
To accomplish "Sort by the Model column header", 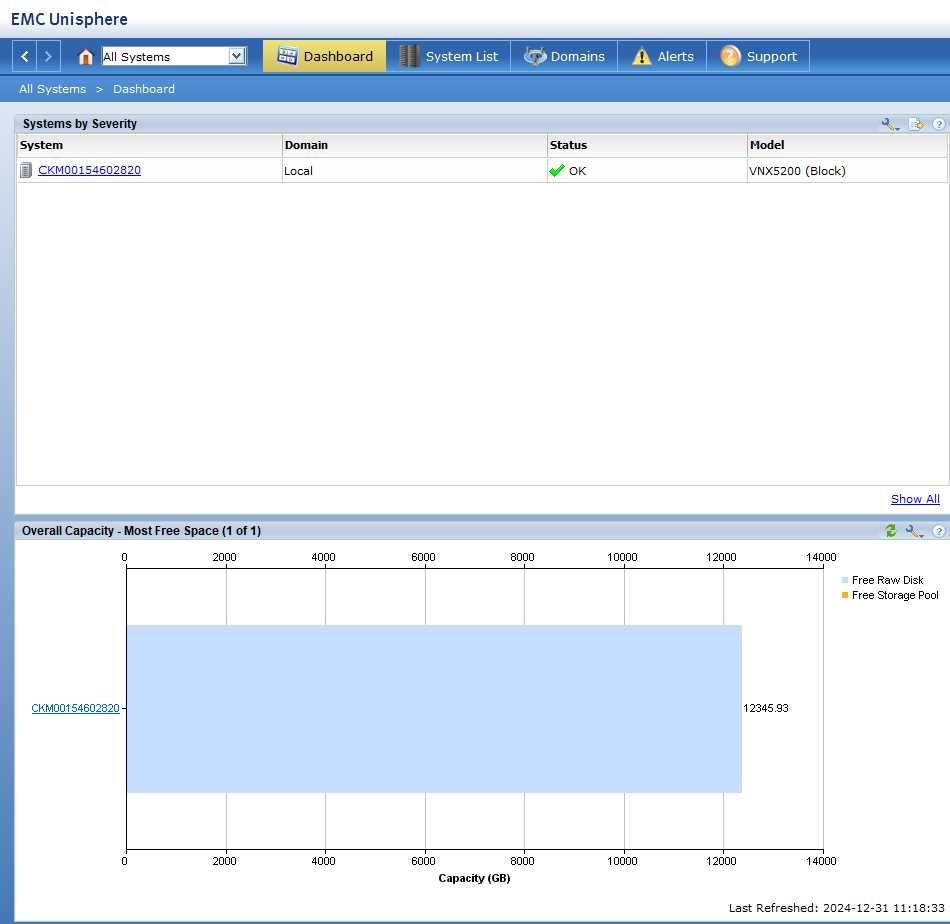I will click(x=847, y=145).
